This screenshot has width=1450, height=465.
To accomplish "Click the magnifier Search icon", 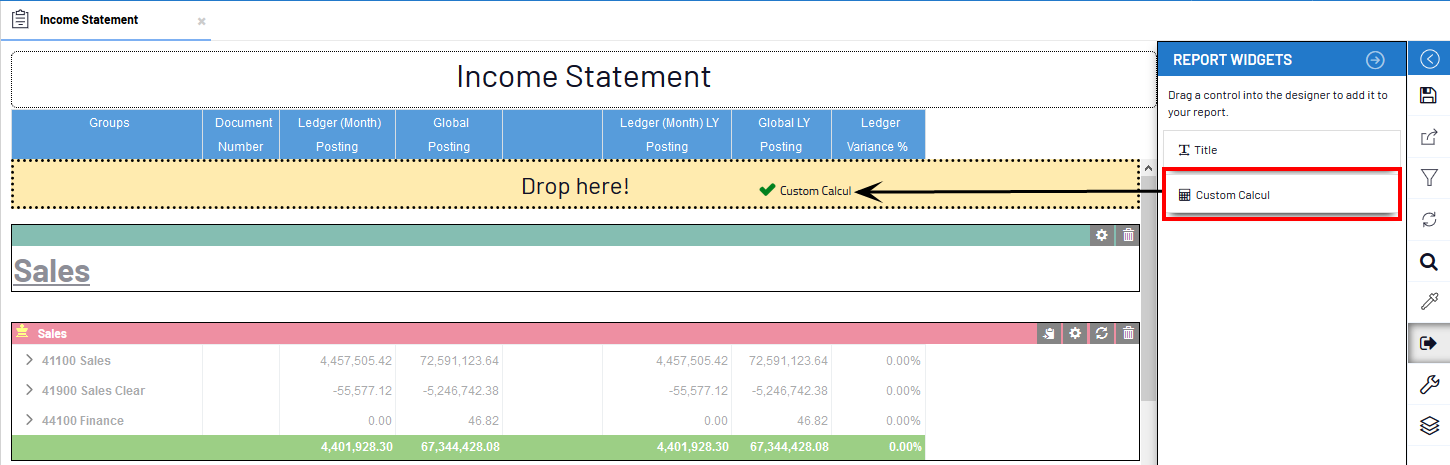I will point(1429,262).
